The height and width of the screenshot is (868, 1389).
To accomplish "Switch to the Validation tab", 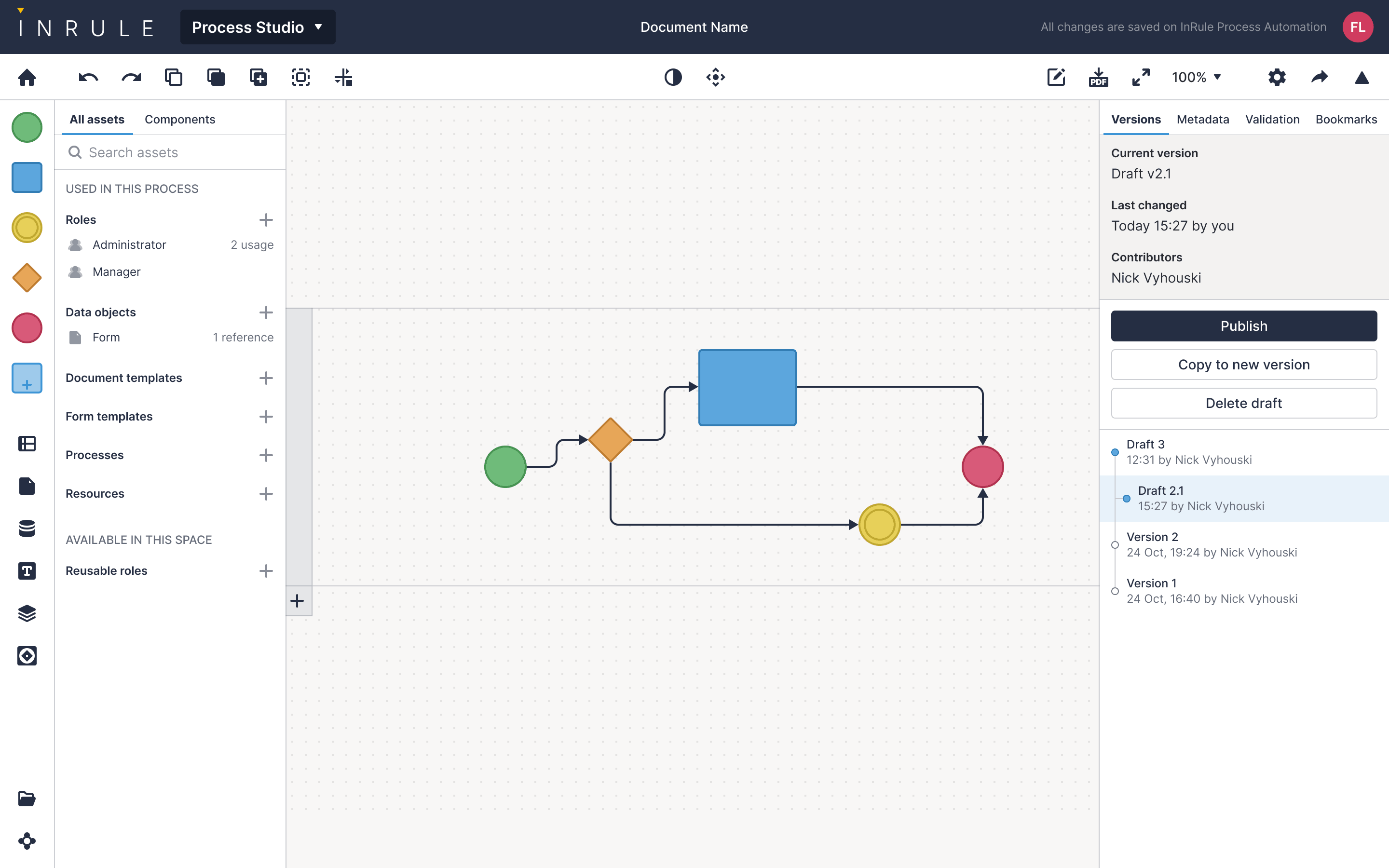I will pyautogui.click(x=1272, y=120).
